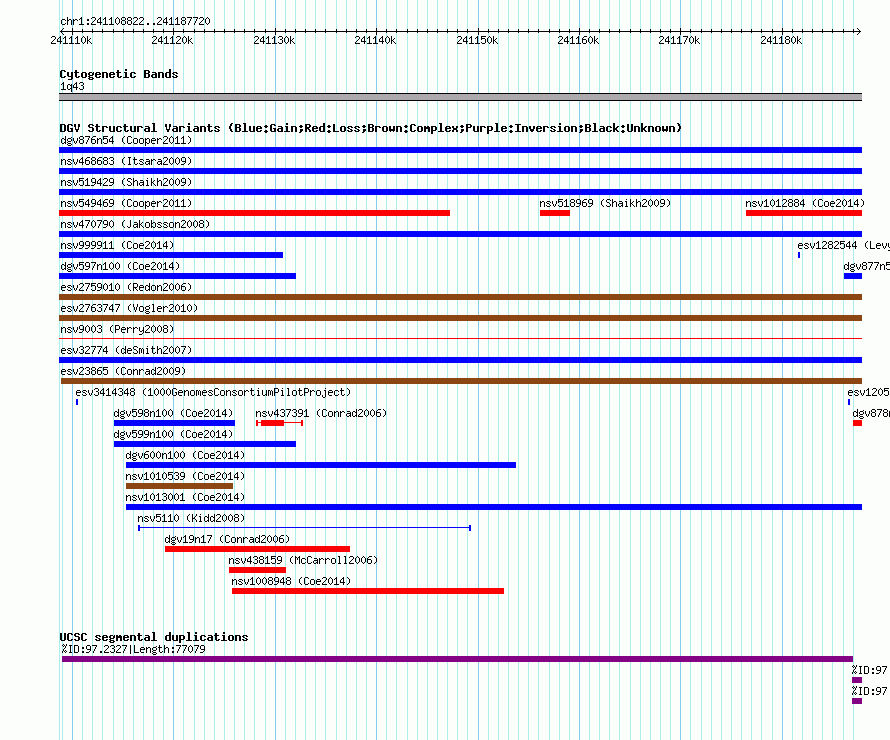This screenshot has width=890, height=740.
Task: Click the Cytogenetic Bands track title
Action: pyautogui.click(x=119, y=74)
